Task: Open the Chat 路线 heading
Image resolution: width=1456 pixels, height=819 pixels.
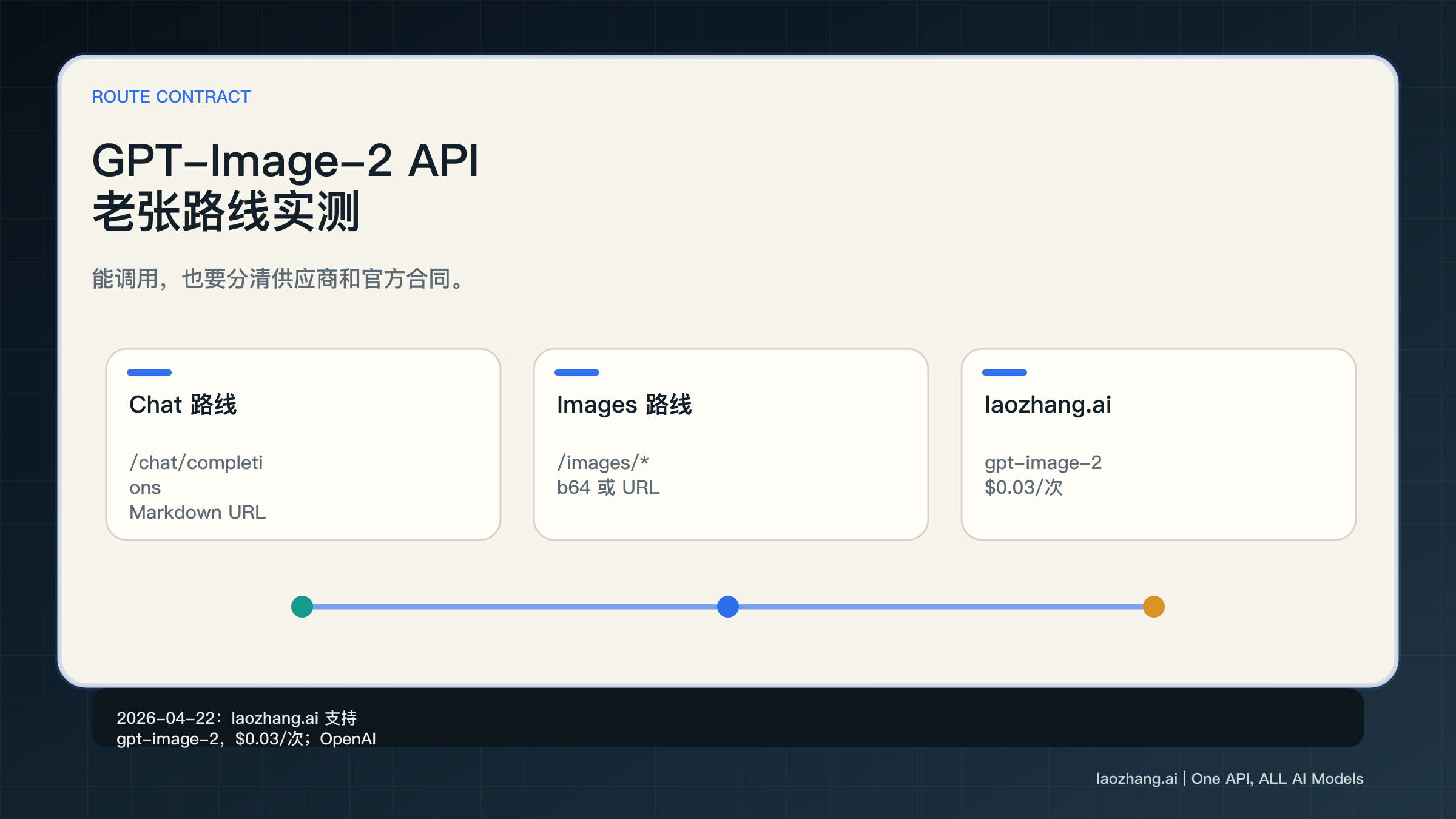Action: pyautogui.click(x=184, y=404)
